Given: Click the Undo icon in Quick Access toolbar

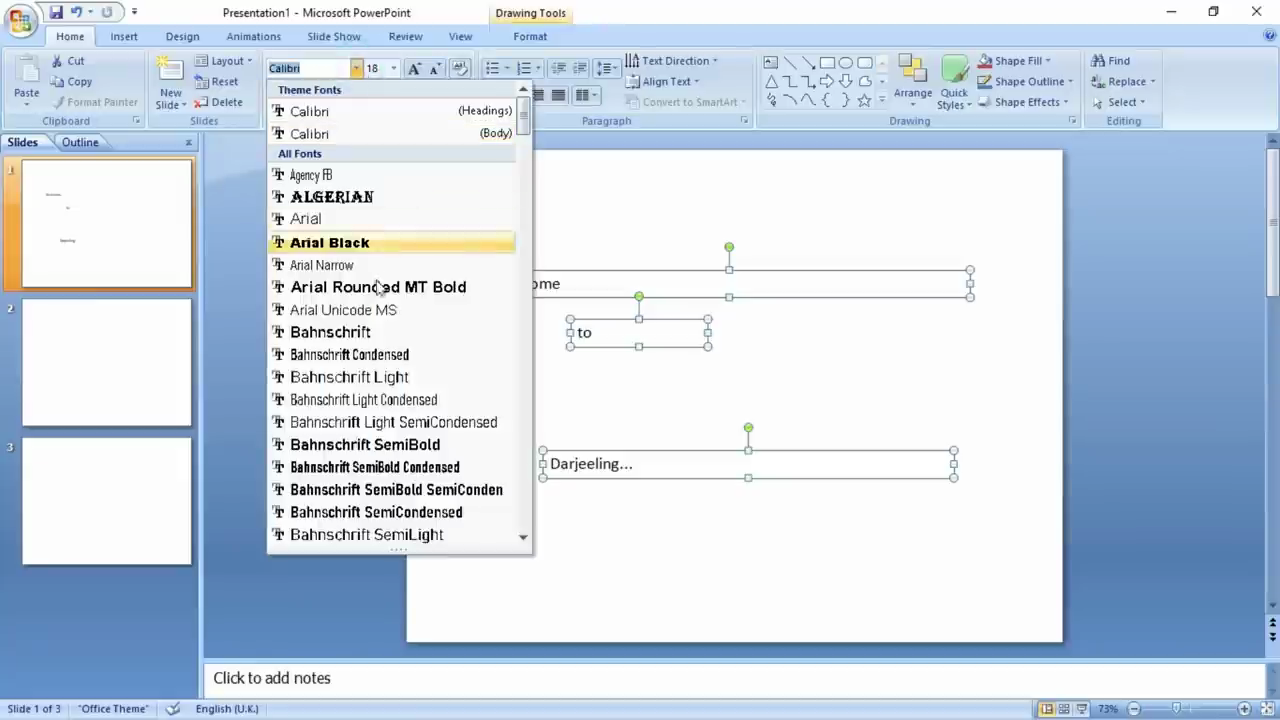Looking at the screenshot, I should click(77, 13).
